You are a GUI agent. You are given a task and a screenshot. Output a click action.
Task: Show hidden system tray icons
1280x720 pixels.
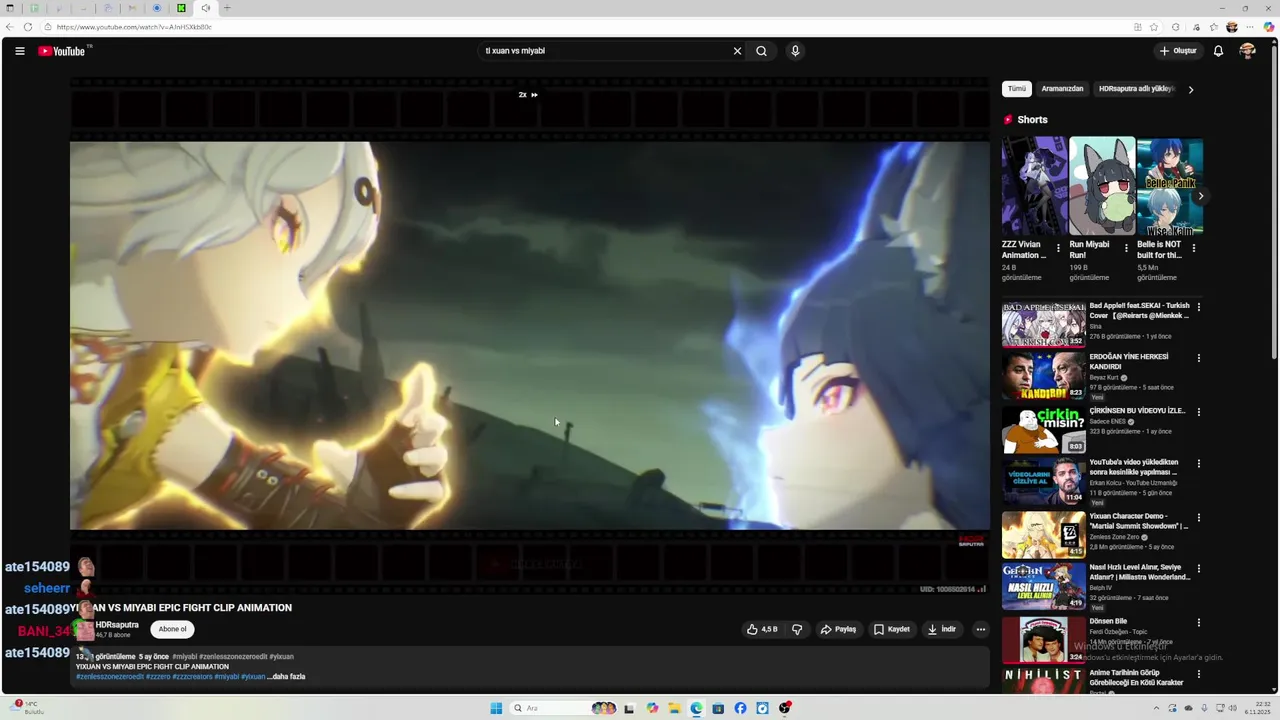[x=1157, y=708]
